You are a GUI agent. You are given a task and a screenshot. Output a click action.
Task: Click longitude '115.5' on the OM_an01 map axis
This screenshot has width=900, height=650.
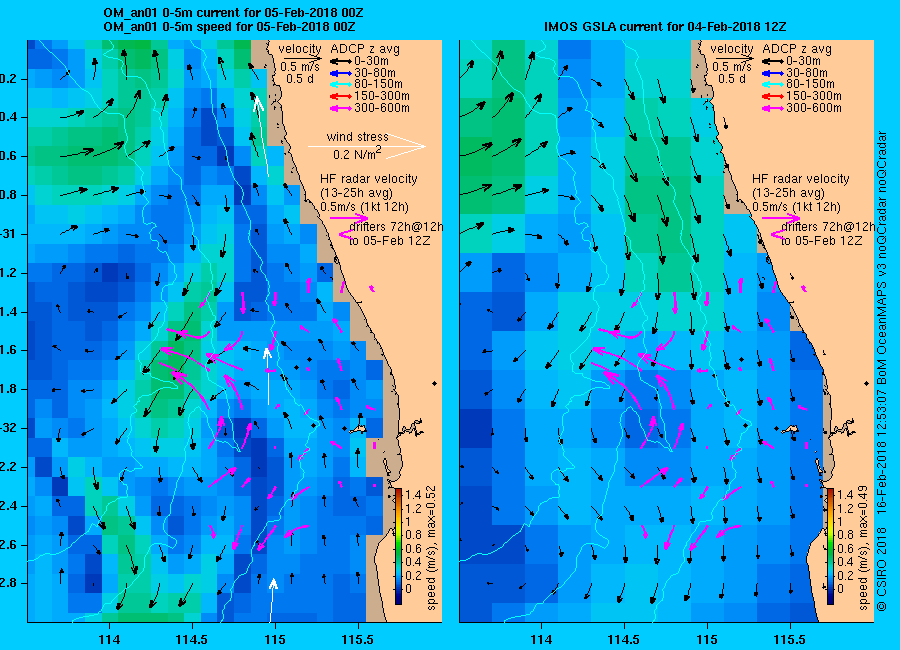[x=358, y=639]
